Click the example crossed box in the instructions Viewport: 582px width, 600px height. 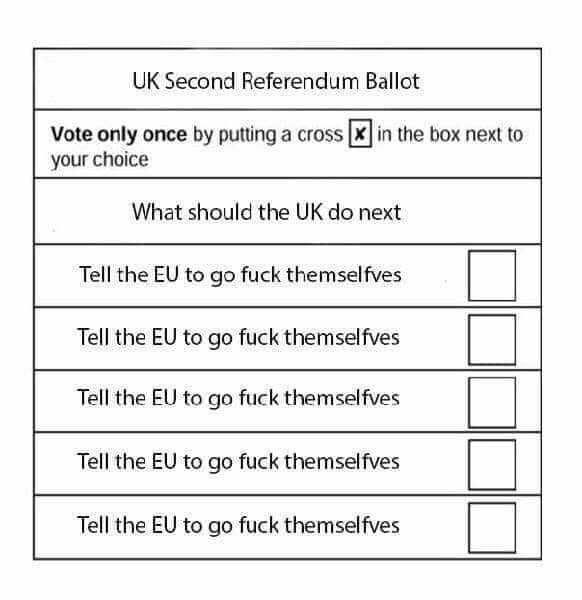pos(360,134)
